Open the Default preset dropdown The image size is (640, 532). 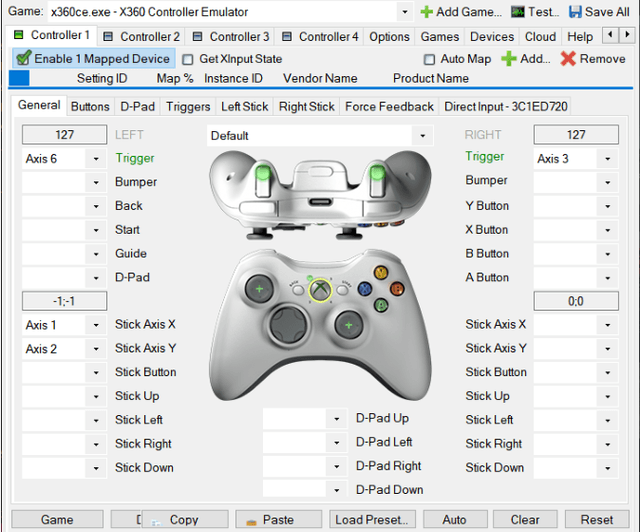[x=423, y=135]
